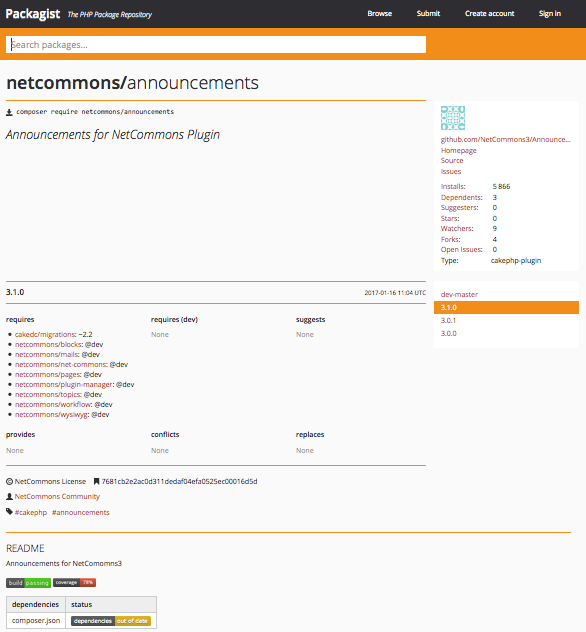Image resolution: width=586 pixels, height=632 pixels.
Task: Open the coverage 78% badge
Action: pyautogui.click(x=75, y=582)
